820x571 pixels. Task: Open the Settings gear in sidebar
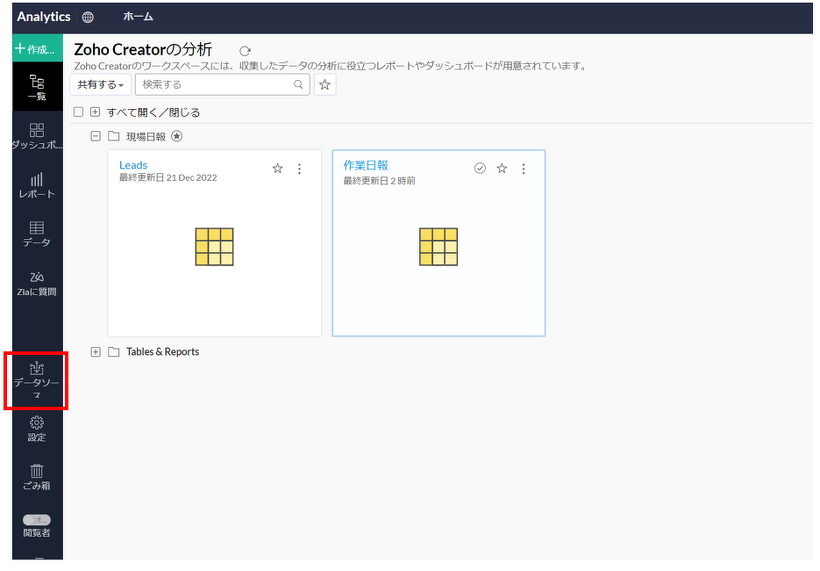coord(37,429)
